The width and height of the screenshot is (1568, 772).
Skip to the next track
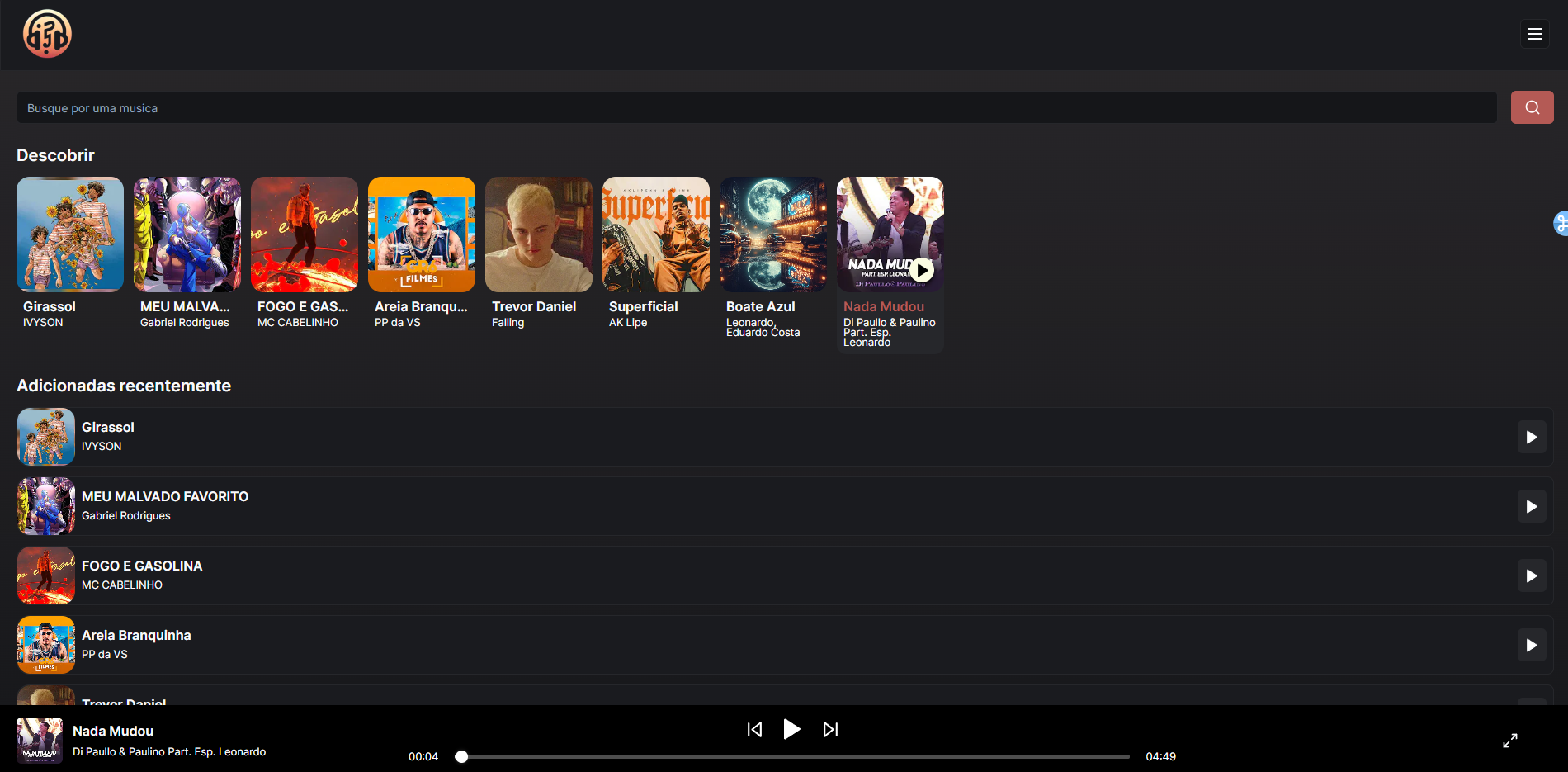pyautogui.click(x=830, y=729)
